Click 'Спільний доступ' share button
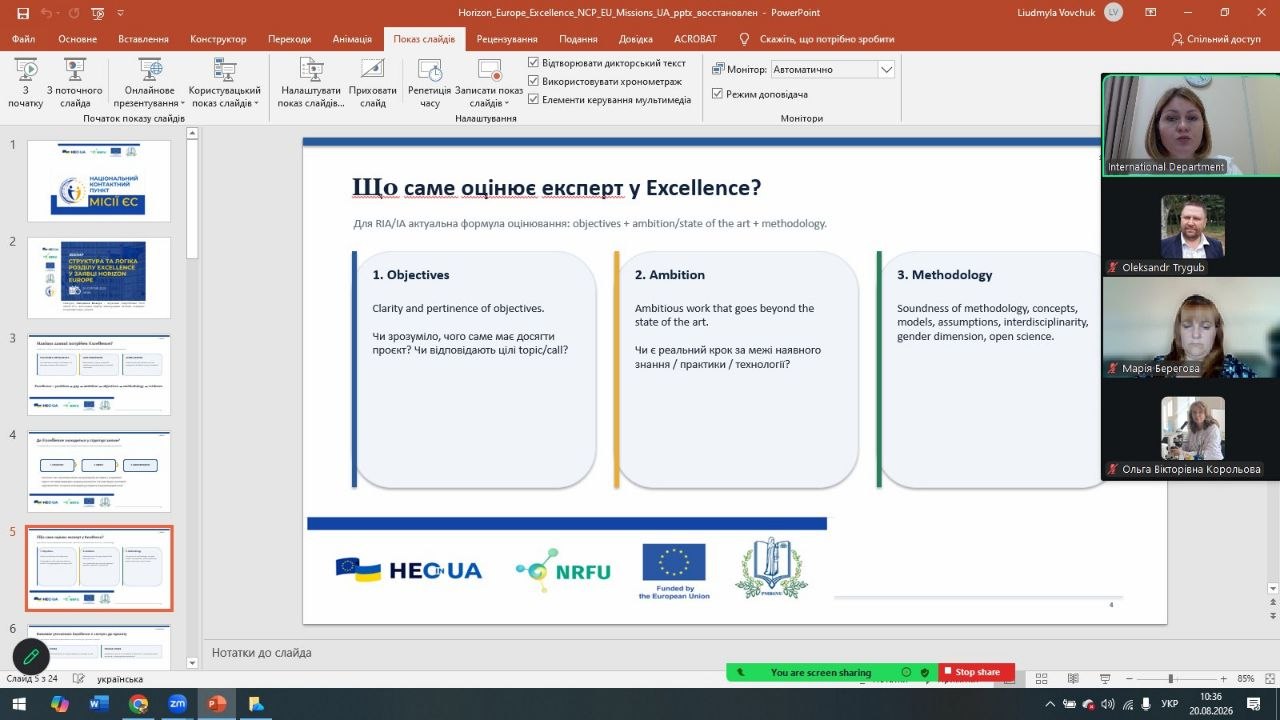1280x720 pixels. (1216, 39)
